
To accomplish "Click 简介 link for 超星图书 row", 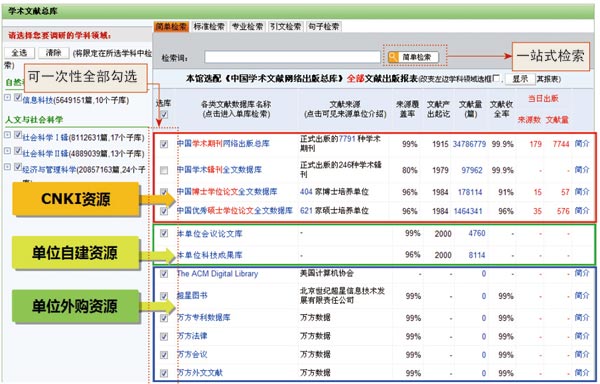I will point(582,296).
